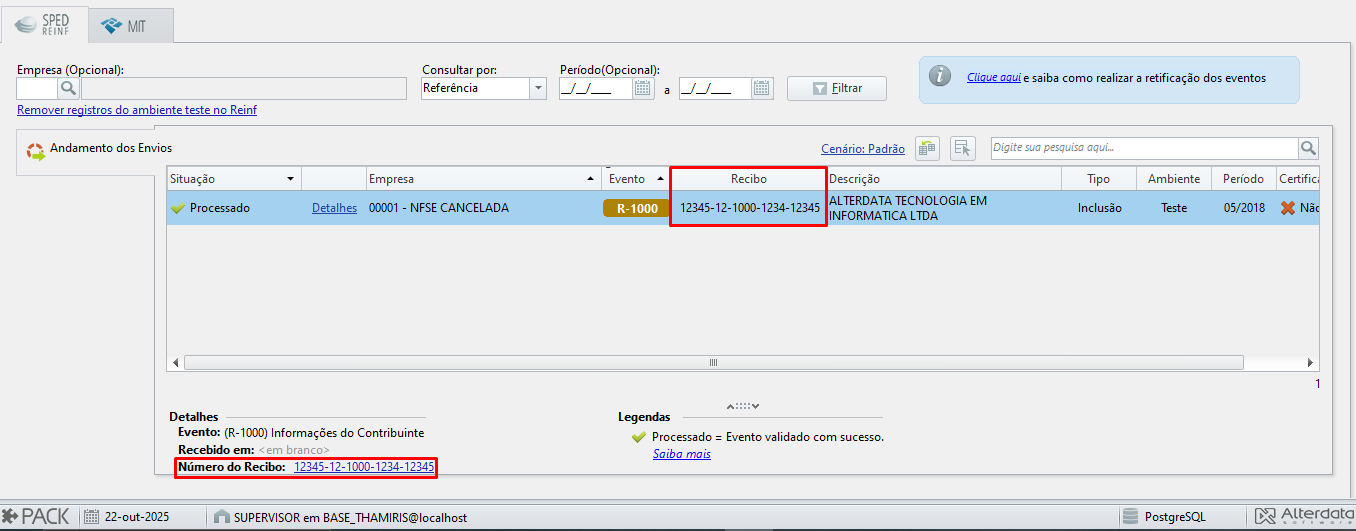Select the 12345-12-1000-1234-12345 receipt cell

749,208
